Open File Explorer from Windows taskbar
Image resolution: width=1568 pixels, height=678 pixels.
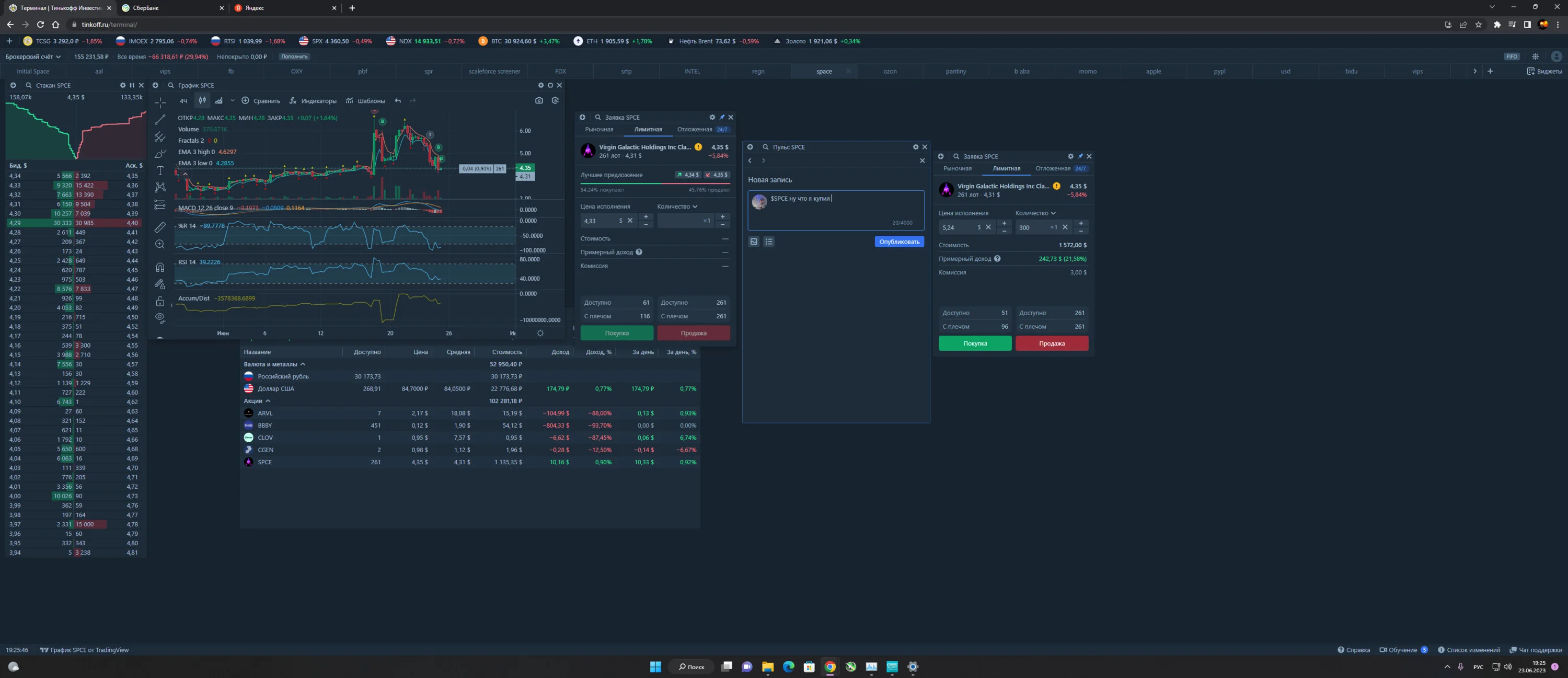(768, 667)
